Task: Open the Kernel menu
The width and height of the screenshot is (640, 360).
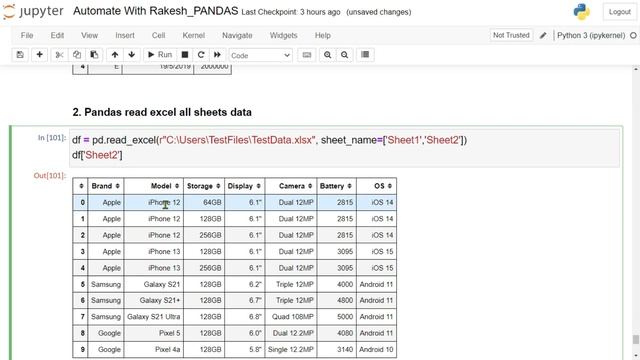Action: [193, 36]
